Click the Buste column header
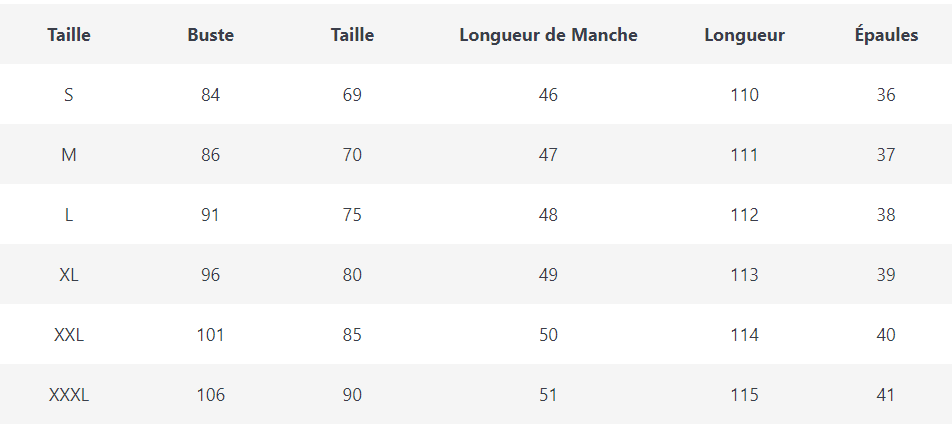952x427 pixels. 210,35
